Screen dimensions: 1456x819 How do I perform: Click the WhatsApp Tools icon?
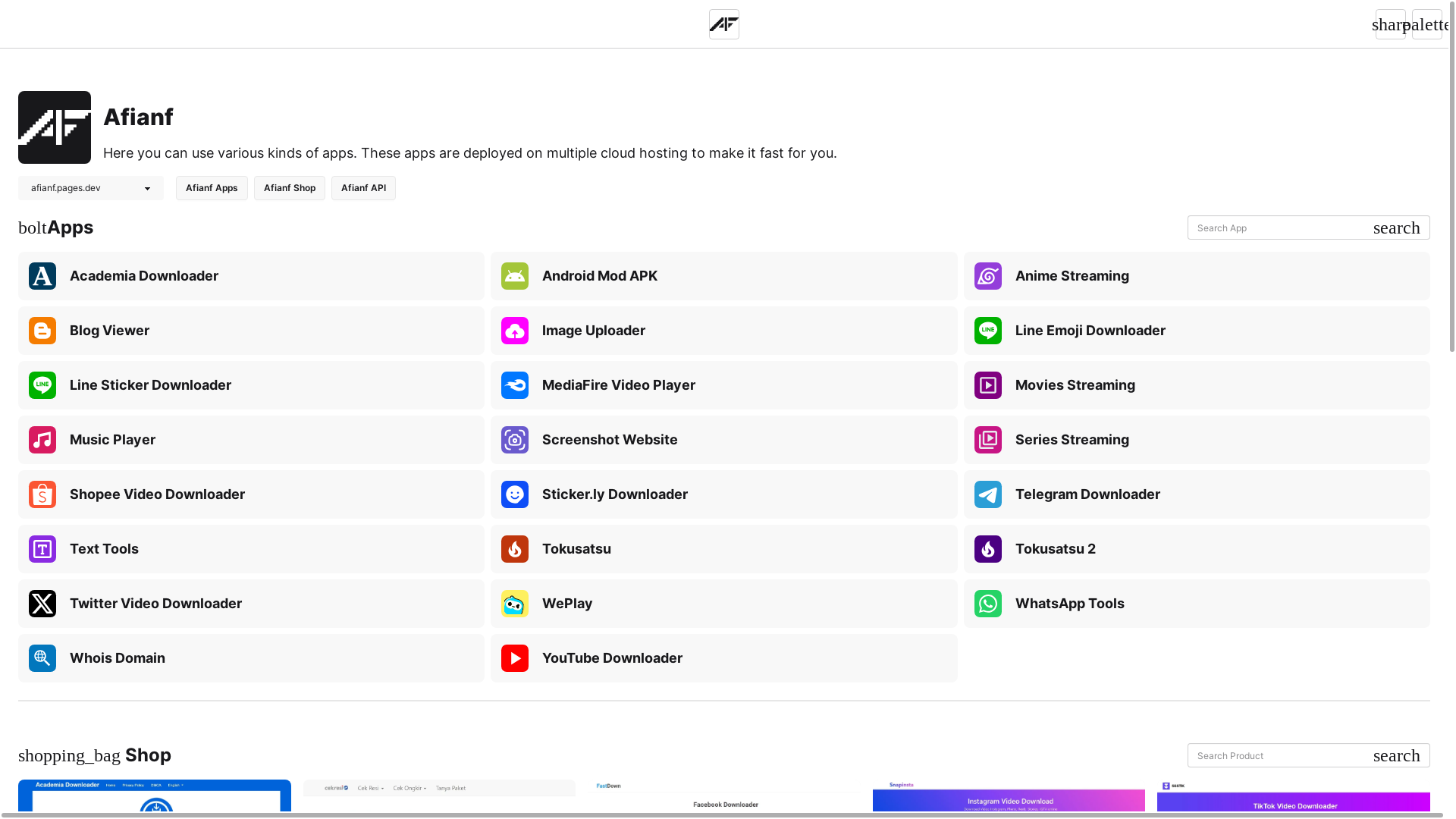pos(988,604)
